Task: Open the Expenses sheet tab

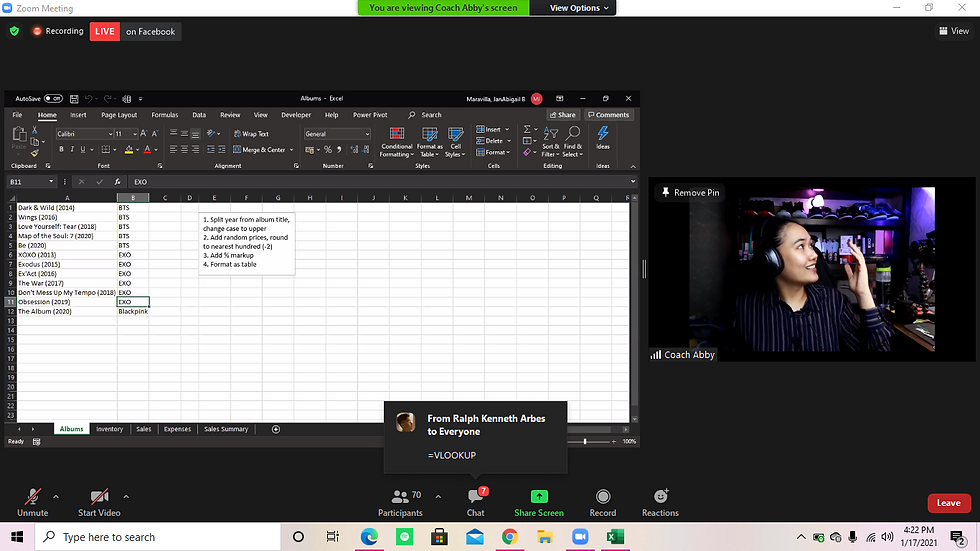Action: click(x=177, y=429)
